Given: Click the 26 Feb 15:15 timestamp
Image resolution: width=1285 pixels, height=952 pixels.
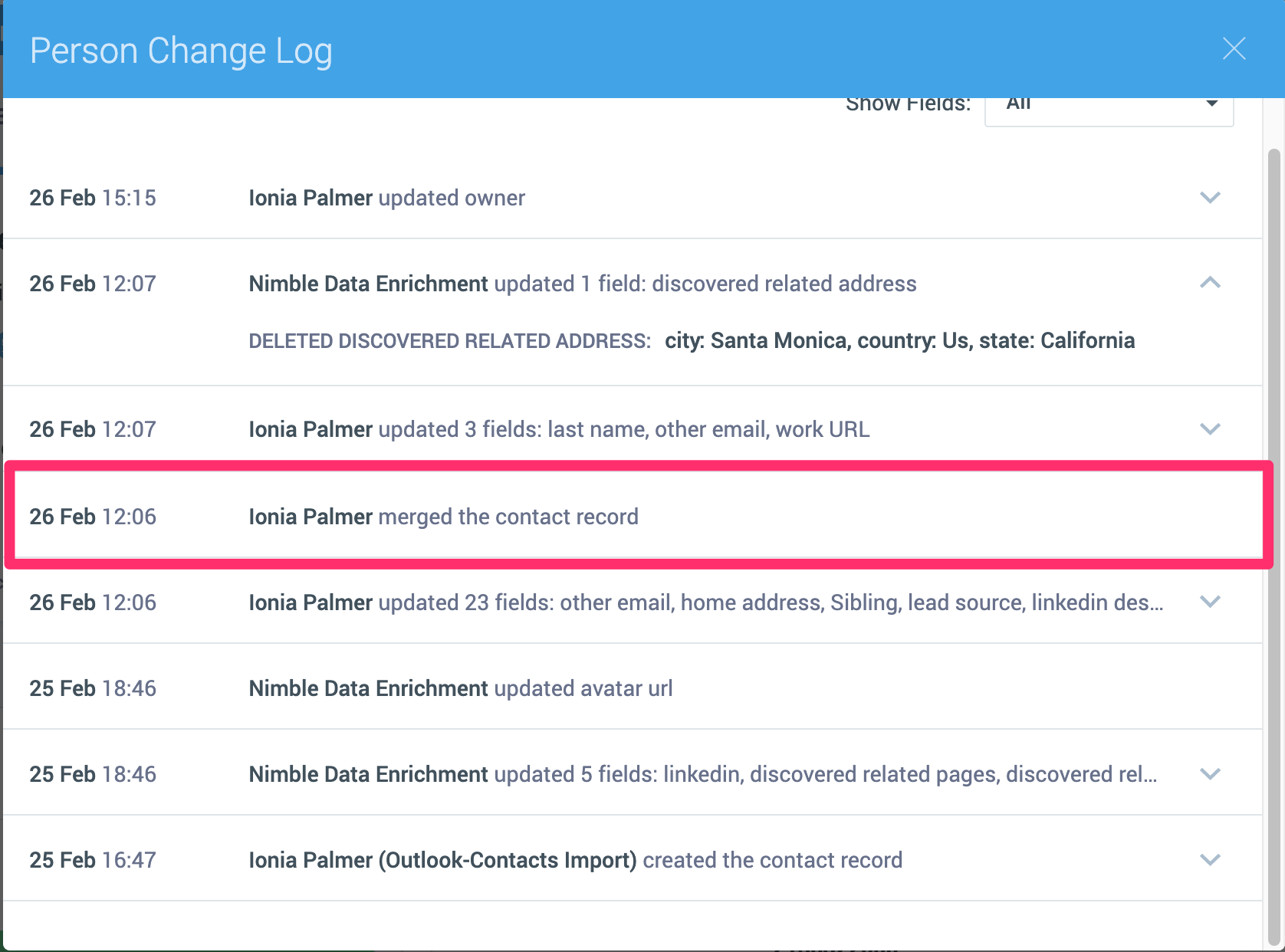Looking at the screenshot, I should click(92, 198).
